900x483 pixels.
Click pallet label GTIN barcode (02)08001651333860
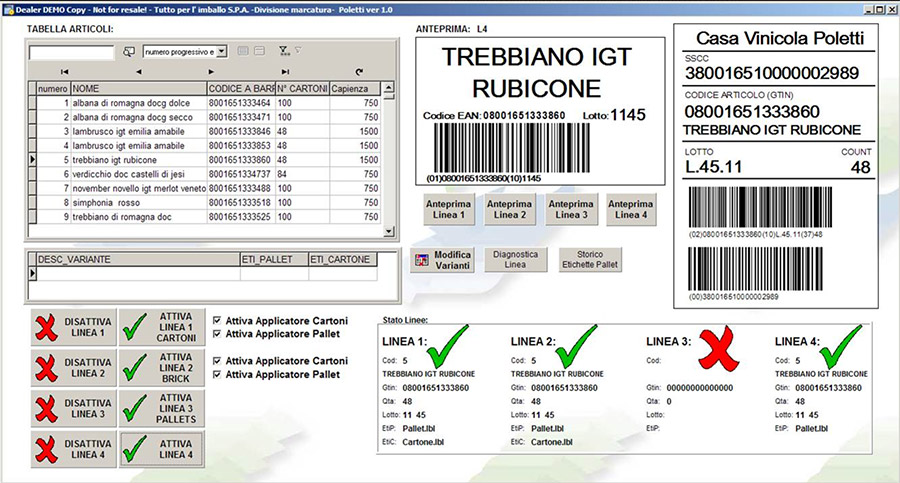(x=760, y=207)
